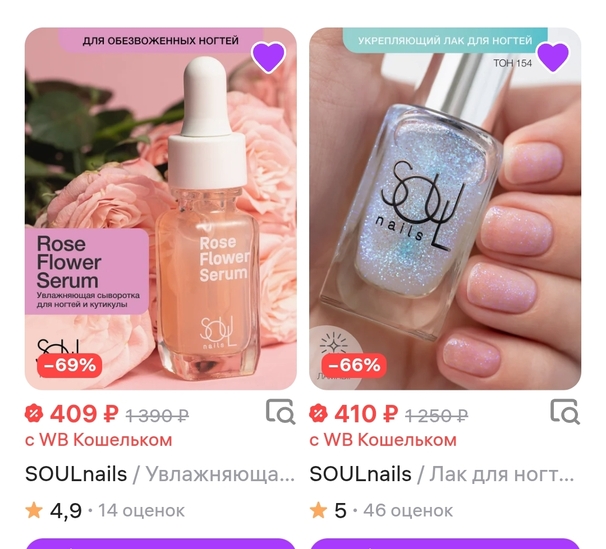Tap с WB Кошельком under 410 ₽
The image size is (606, 549).
point(383,440)
